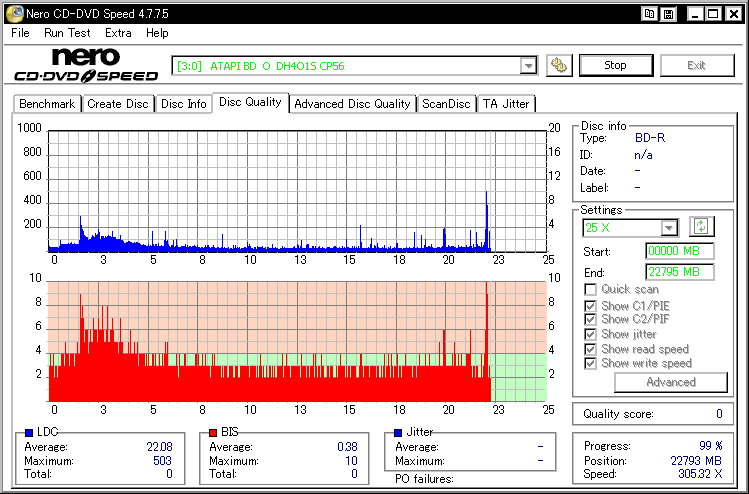
Task: Click the PO failures label
Action: pyautogui.click(x=424, y=479)
